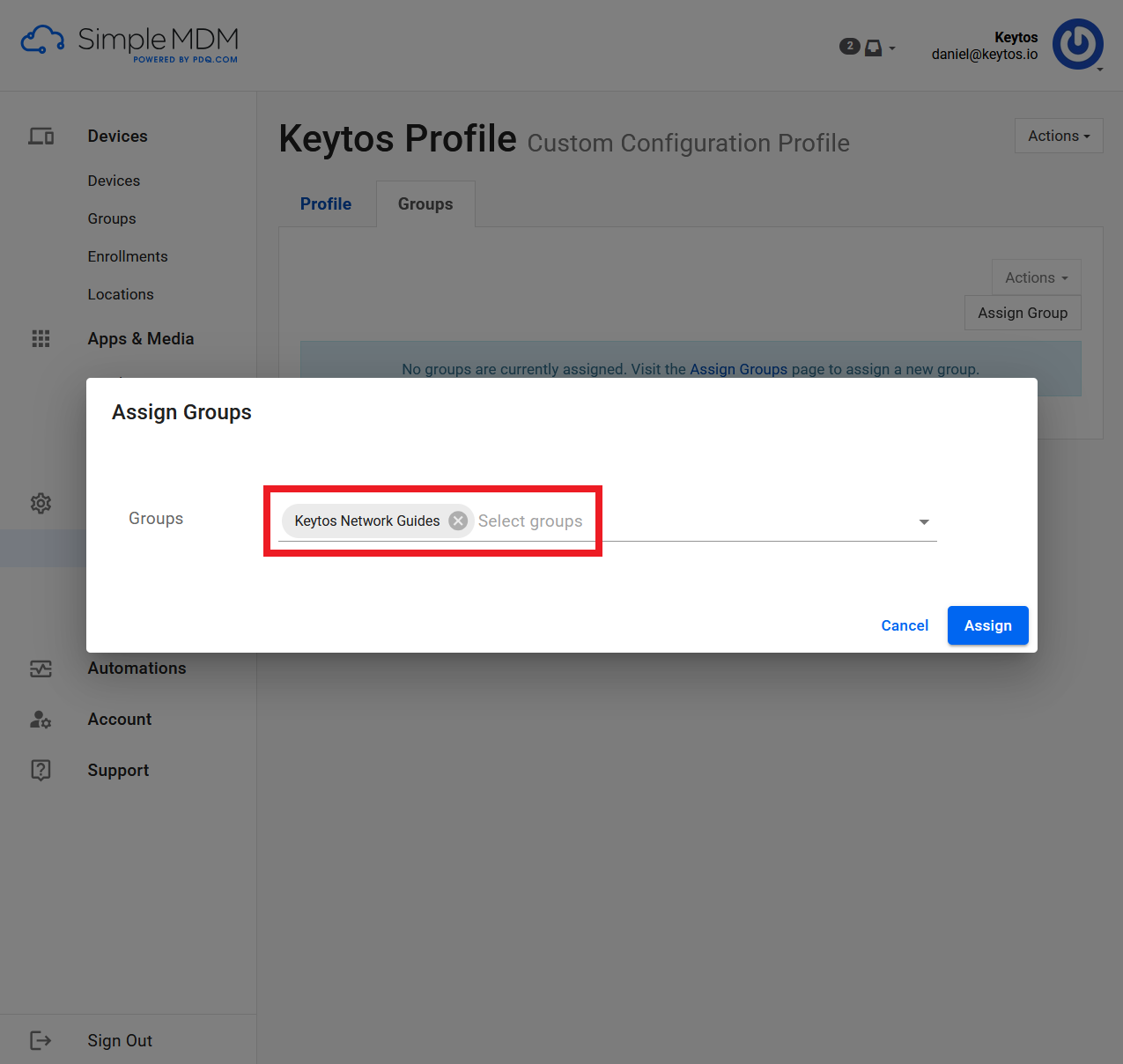
Task: Click the Sign Out arrow icon
Action: 41,1041
